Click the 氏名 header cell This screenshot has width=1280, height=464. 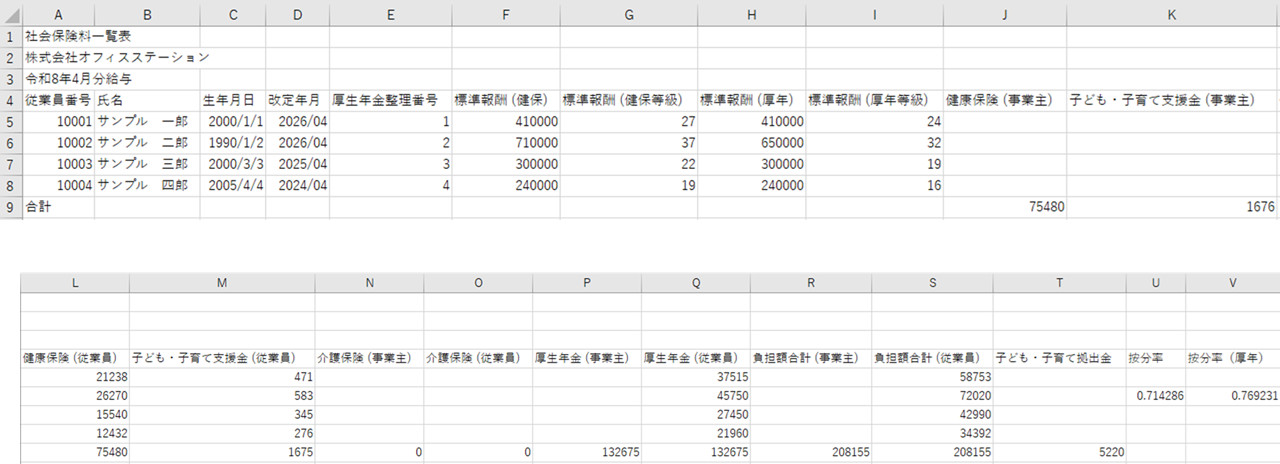tap(147, 100)
